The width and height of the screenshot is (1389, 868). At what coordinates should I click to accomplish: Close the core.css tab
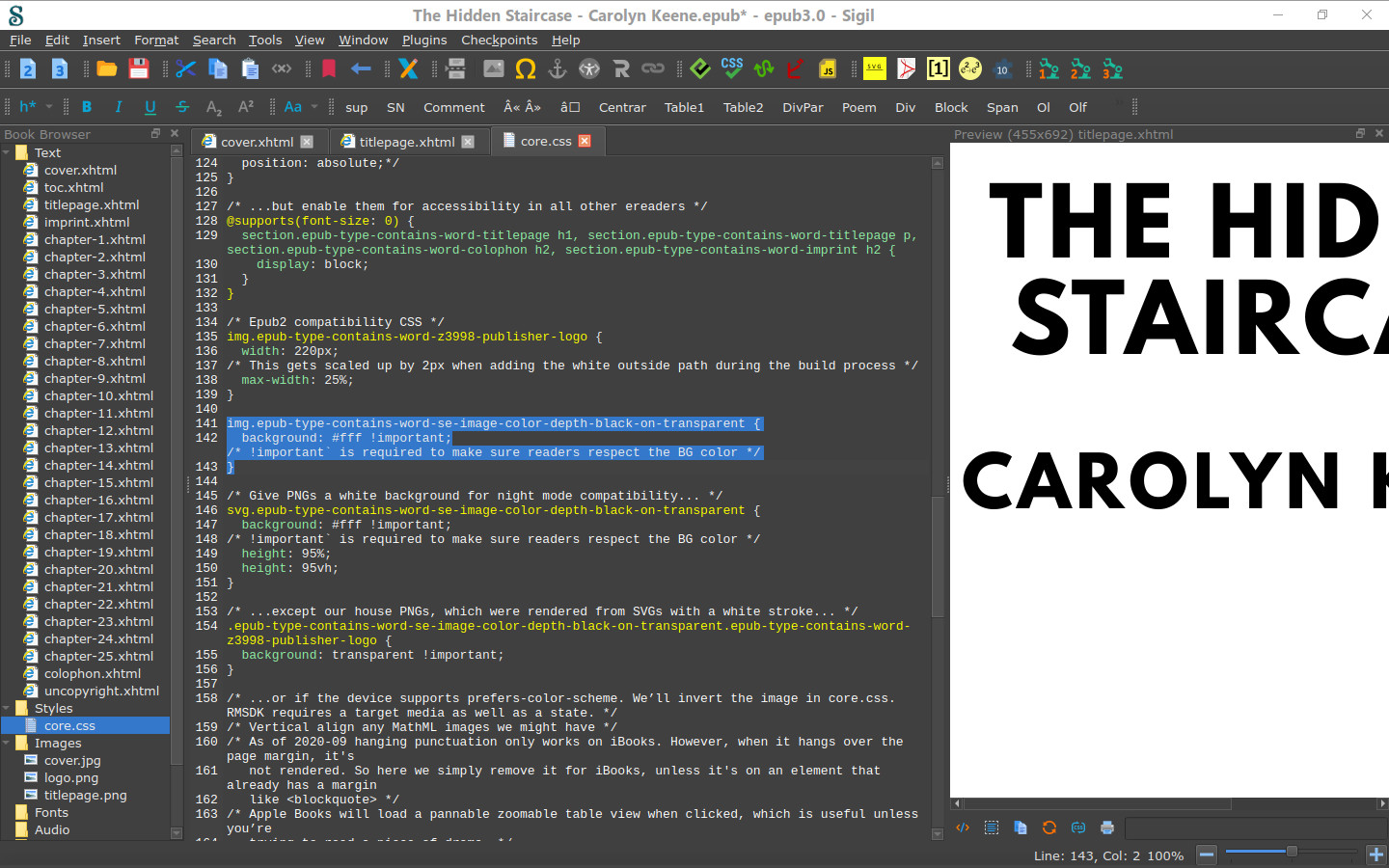pyautogui.click(x=585, y=141)
